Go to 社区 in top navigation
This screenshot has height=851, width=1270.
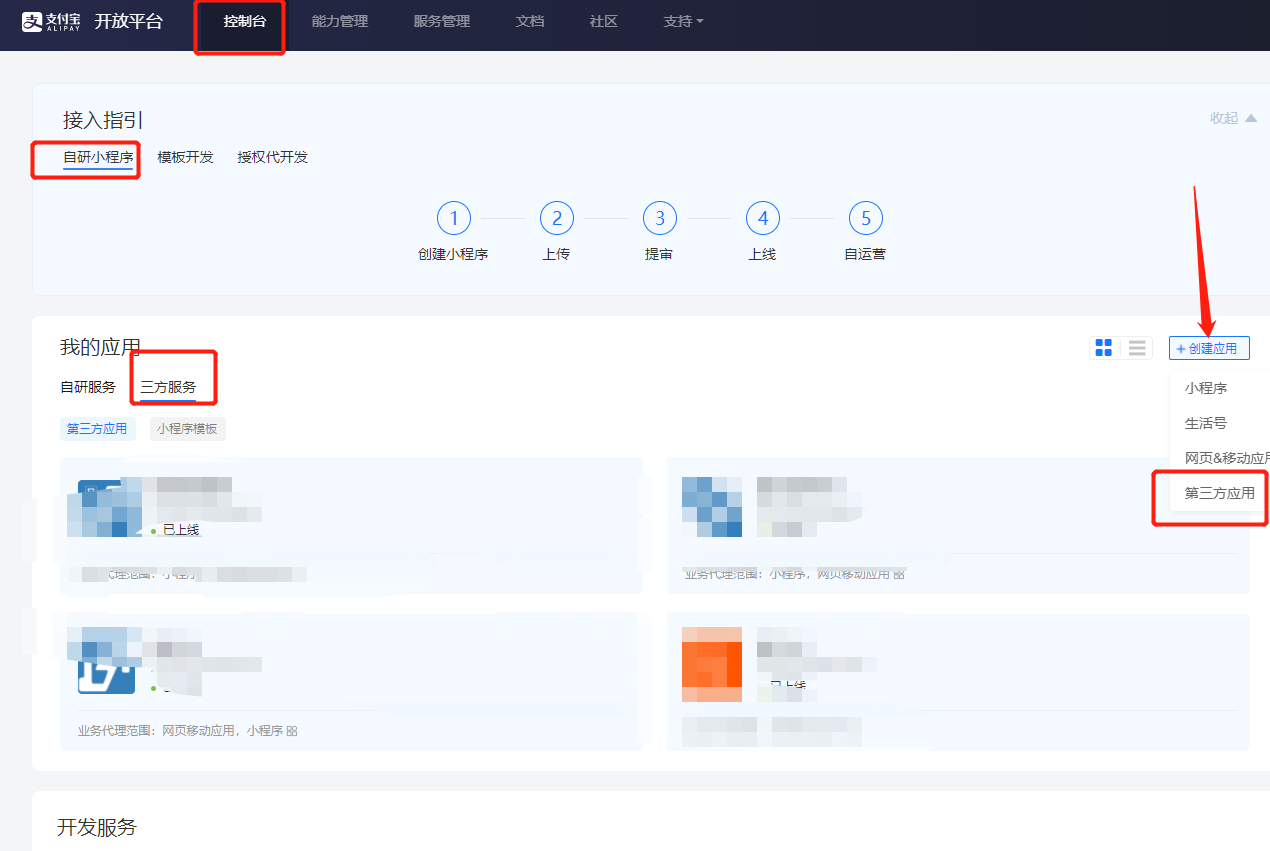click(x=603, y=21)
